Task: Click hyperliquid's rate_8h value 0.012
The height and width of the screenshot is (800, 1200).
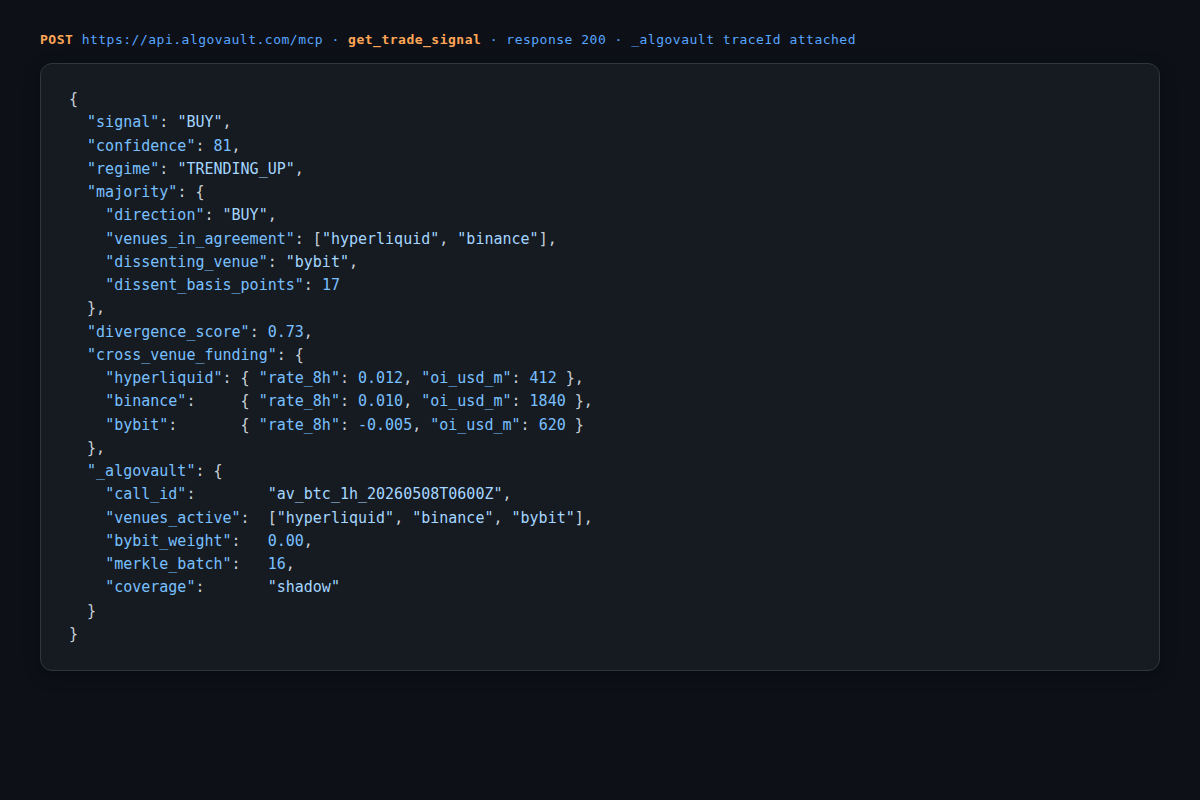Action: [x=381, y=378]
